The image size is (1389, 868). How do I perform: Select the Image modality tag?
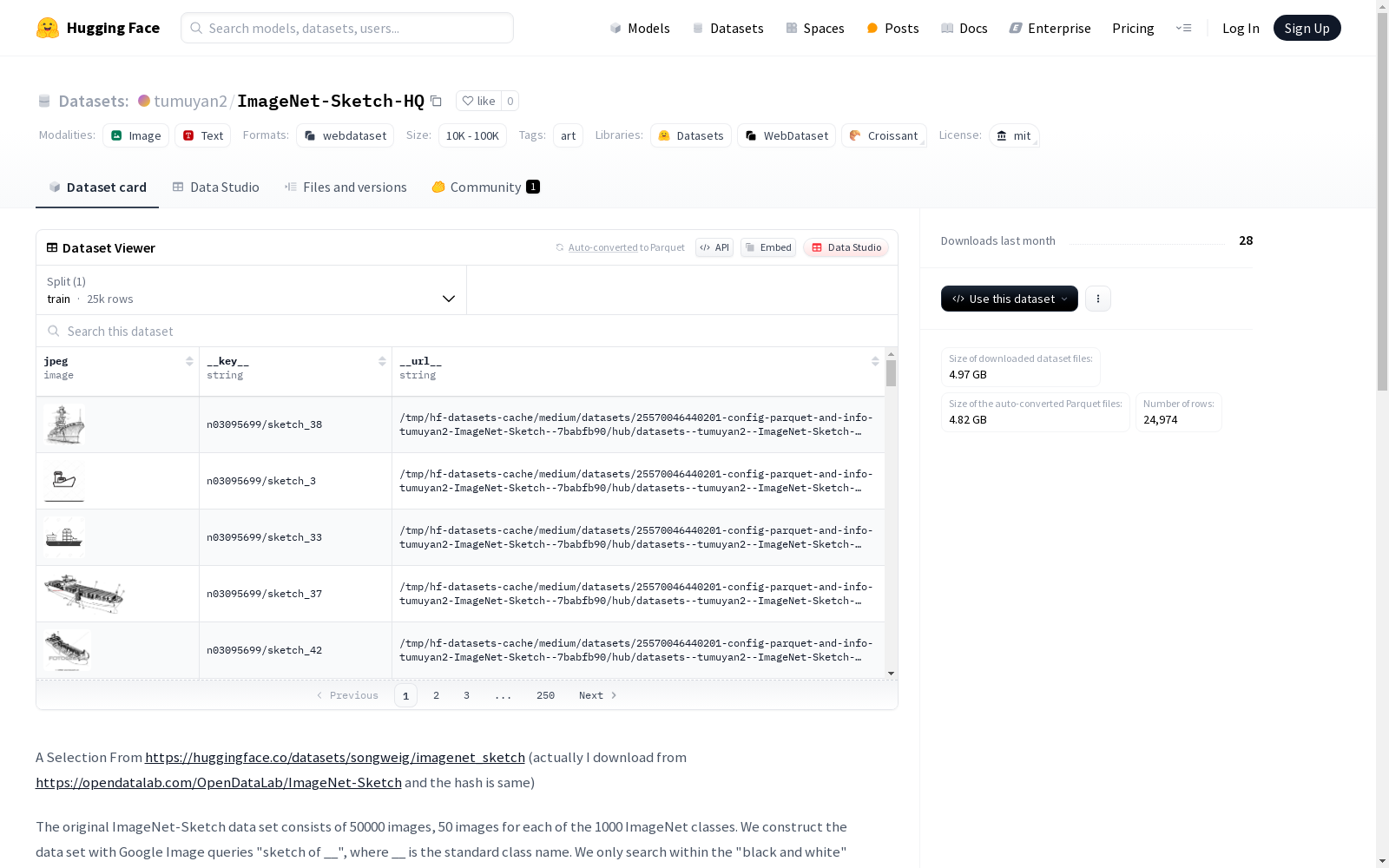pyautogui.click(x=135, y=135)
